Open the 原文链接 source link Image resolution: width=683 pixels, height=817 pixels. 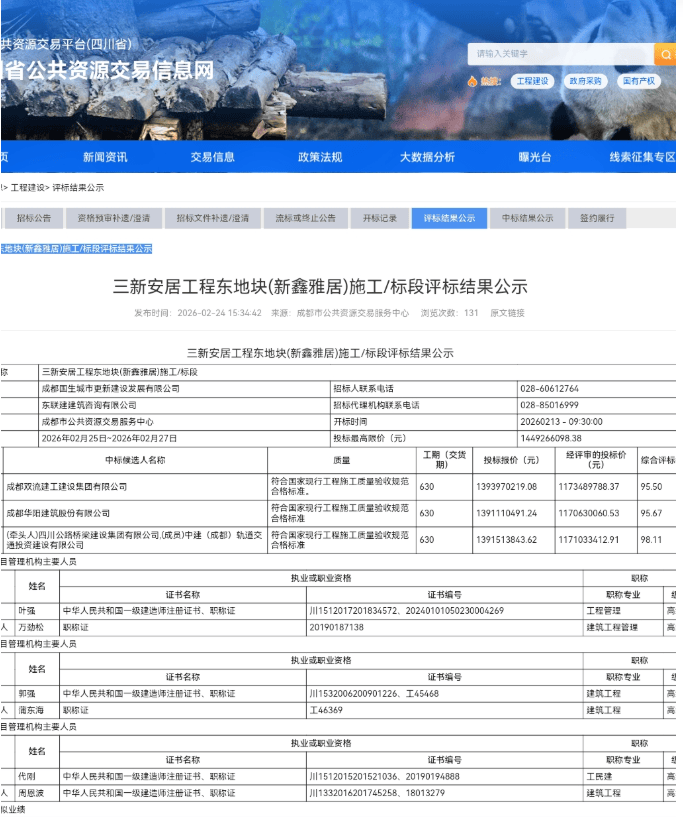[507, 313]
